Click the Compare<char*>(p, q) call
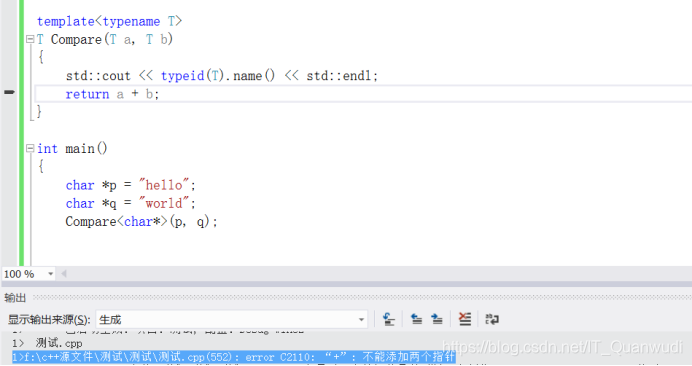 (141, 221)
